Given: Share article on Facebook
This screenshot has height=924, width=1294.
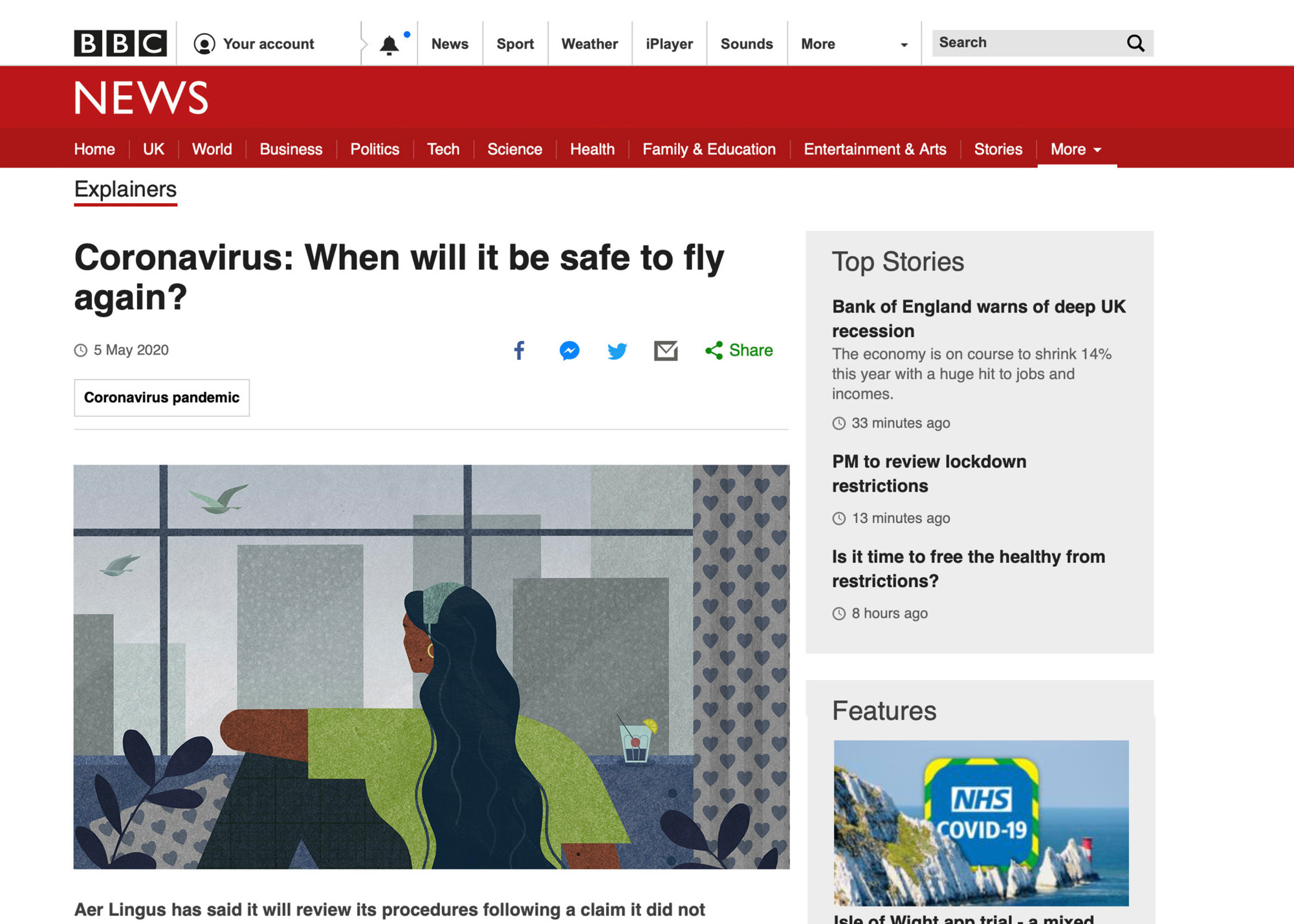Looking at the screenshot, I should (519, 351).
